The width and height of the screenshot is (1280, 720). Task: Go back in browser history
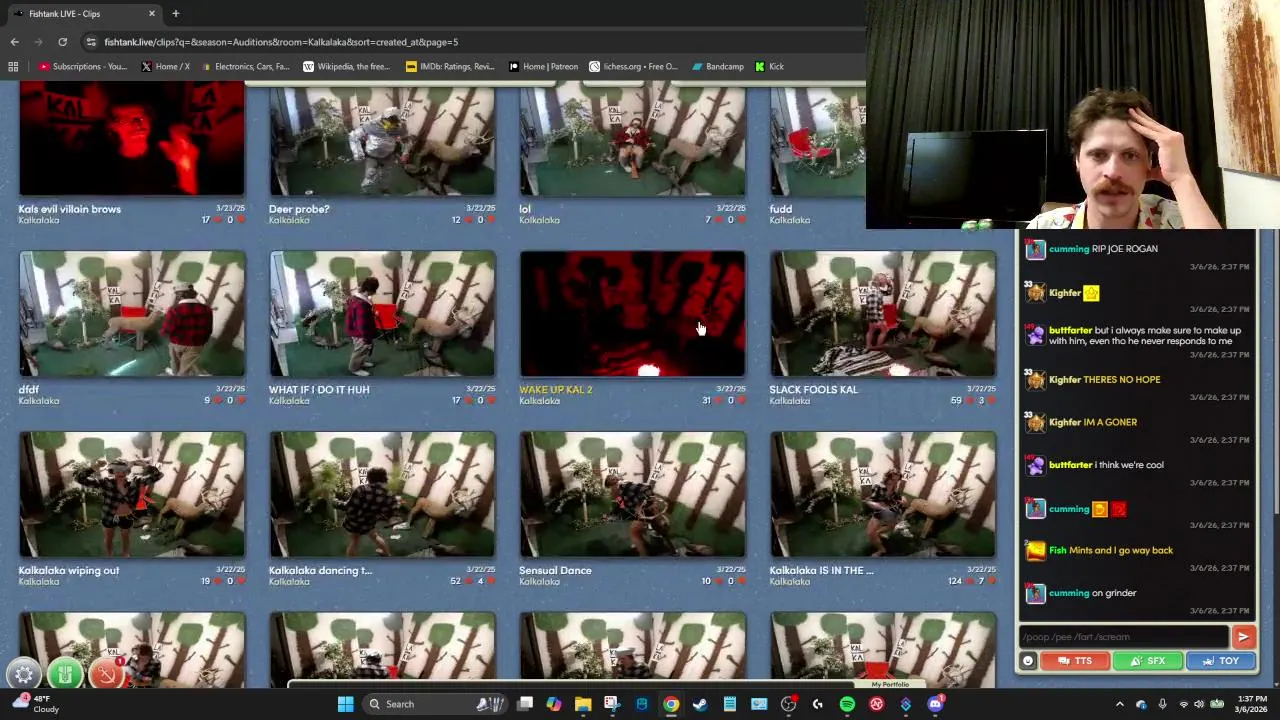14,42
